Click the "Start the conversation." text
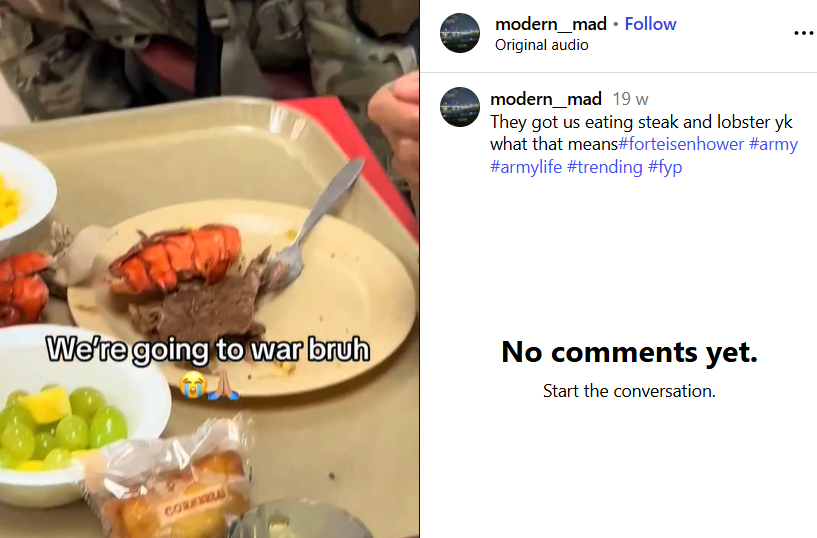Viewport: 817px width, 538px height. click(629, 391)
